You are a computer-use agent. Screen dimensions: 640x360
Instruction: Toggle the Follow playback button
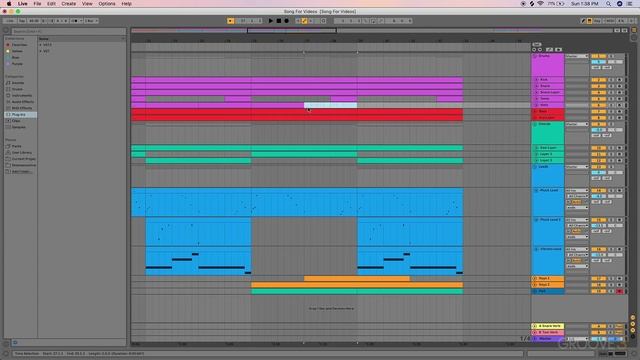[x=231, y=21]
